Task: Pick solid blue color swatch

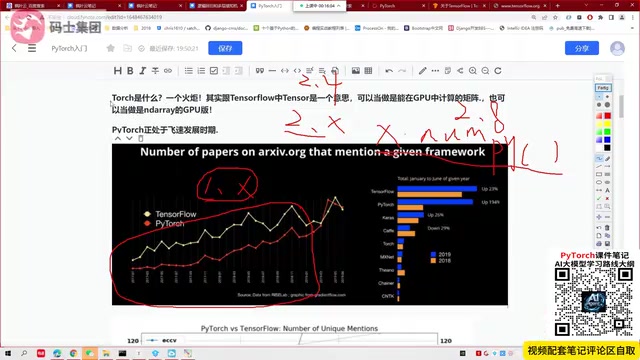Action: coord(607,140)
